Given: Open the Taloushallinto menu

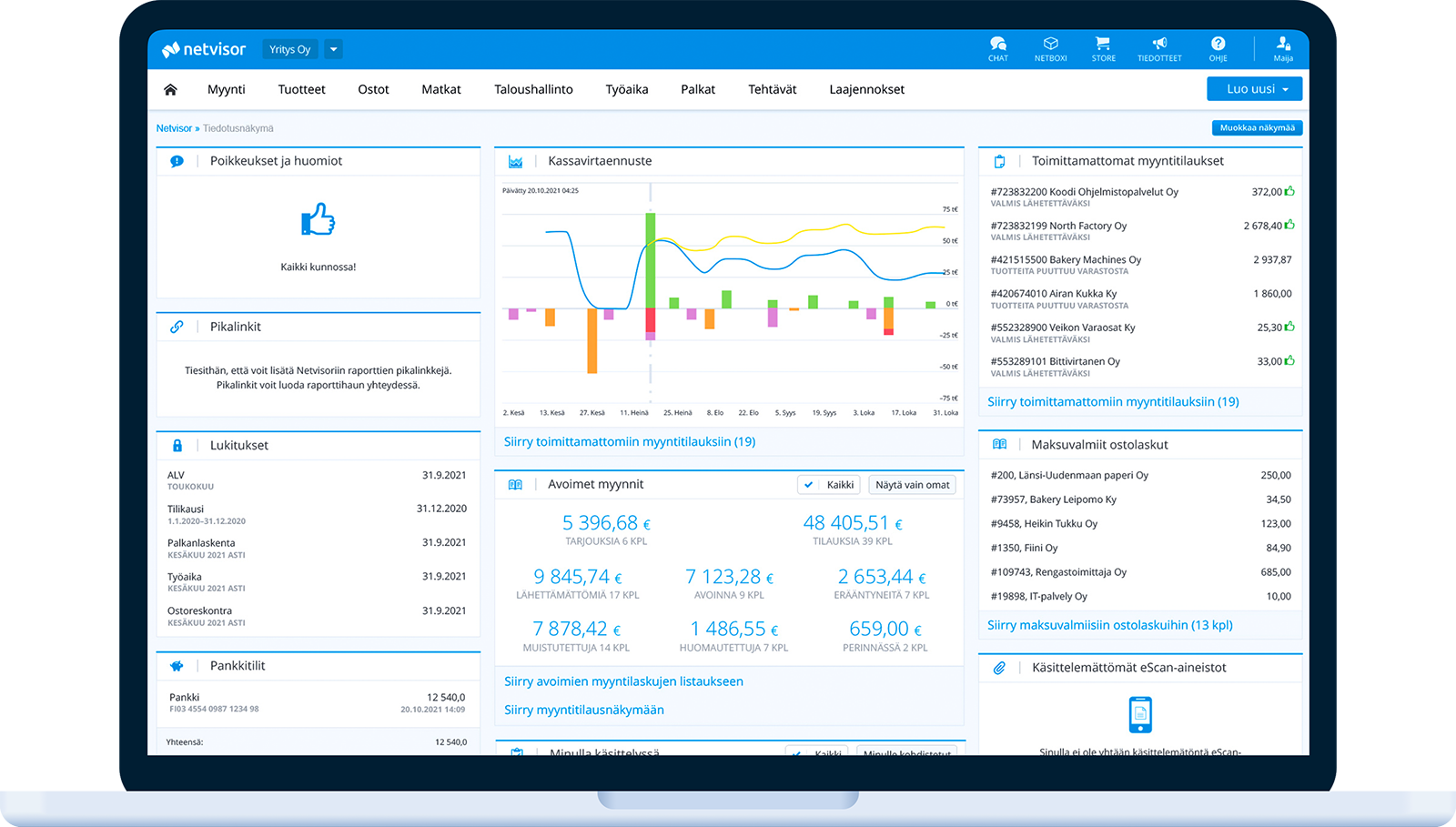Looking at the screenshot, I should [533, 89].
